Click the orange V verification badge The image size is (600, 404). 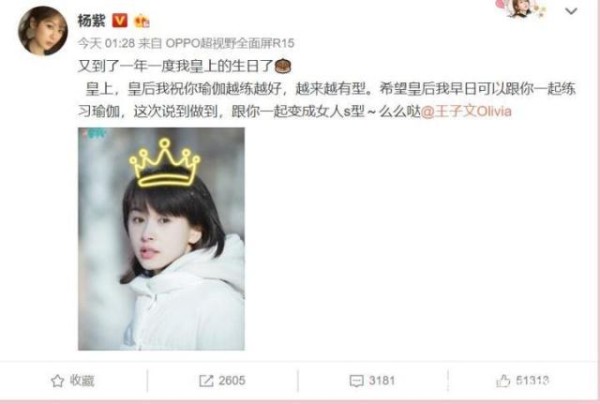[119, 20]
